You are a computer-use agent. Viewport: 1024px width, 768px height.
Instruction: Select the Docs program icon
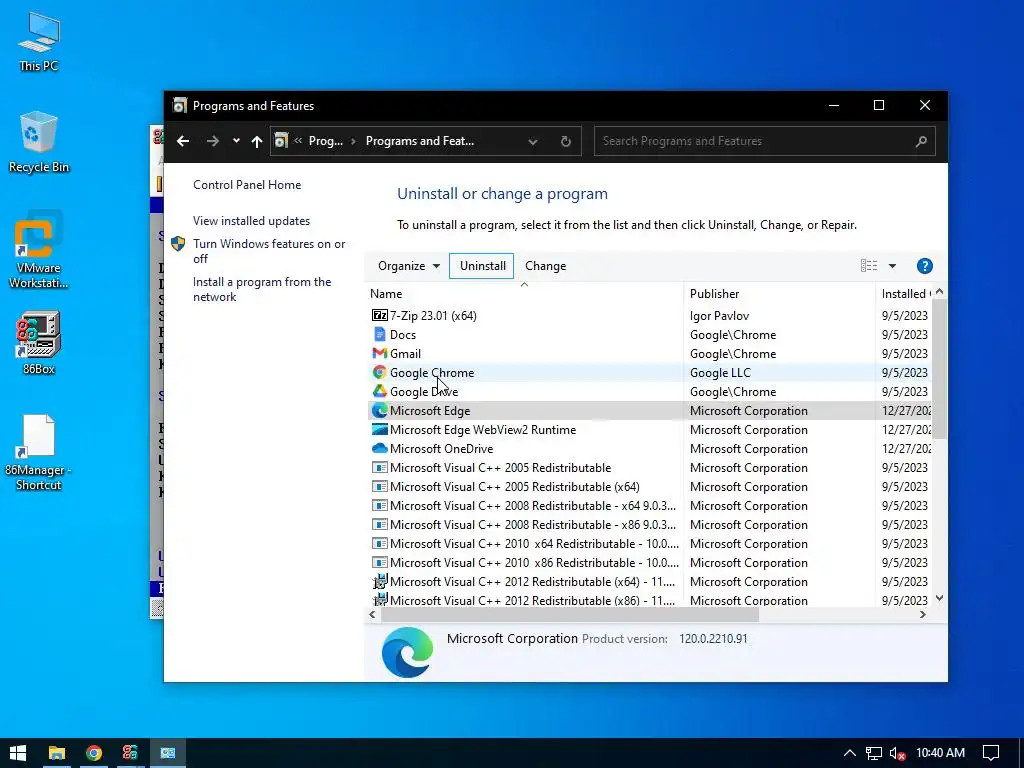(379, 334)
